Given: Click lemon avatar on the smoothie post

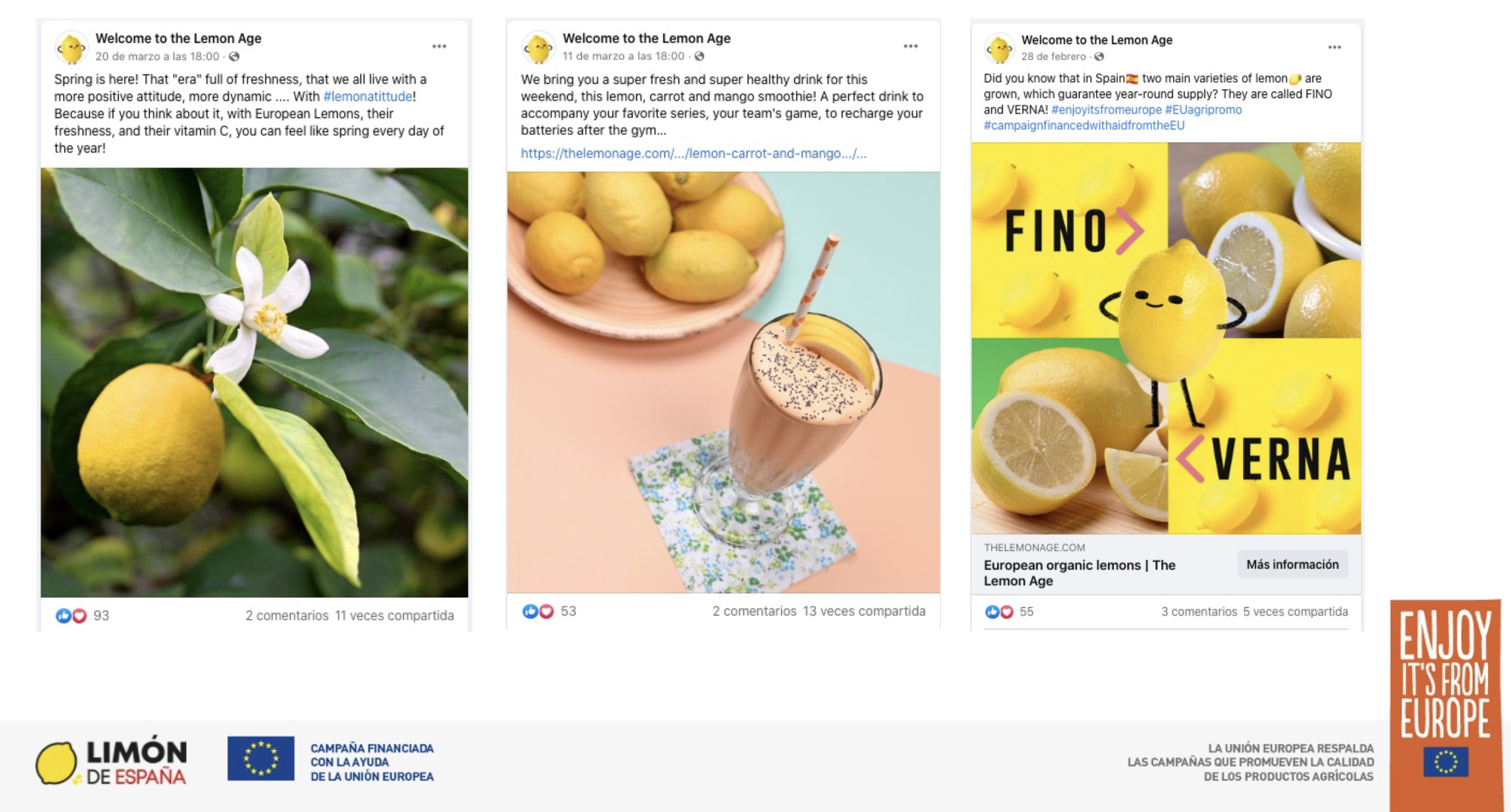Looking at the screenshot, I should click(x=538, y=48).
